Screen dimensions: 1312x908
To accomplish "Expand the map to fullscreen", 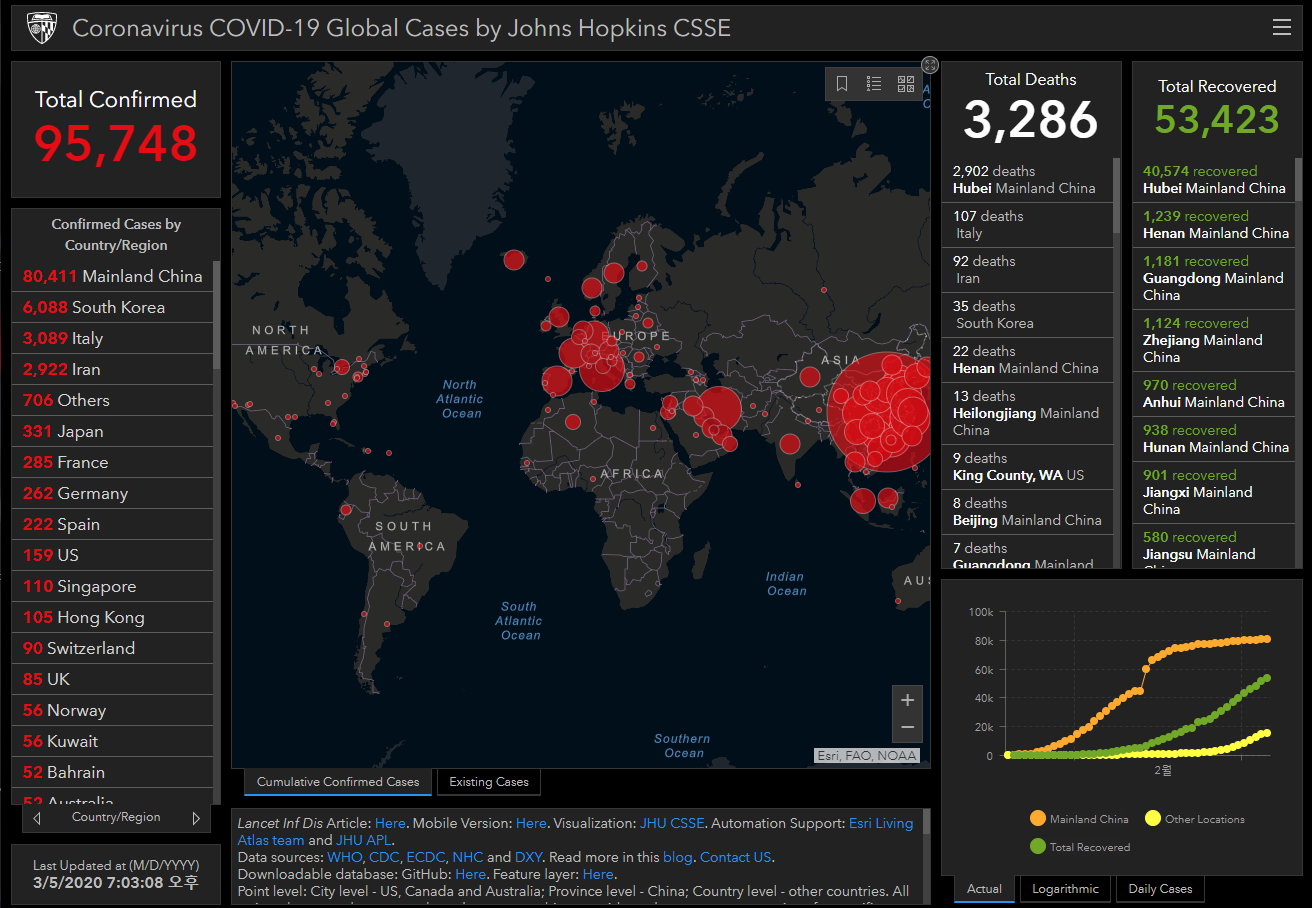I will [930, 65].
